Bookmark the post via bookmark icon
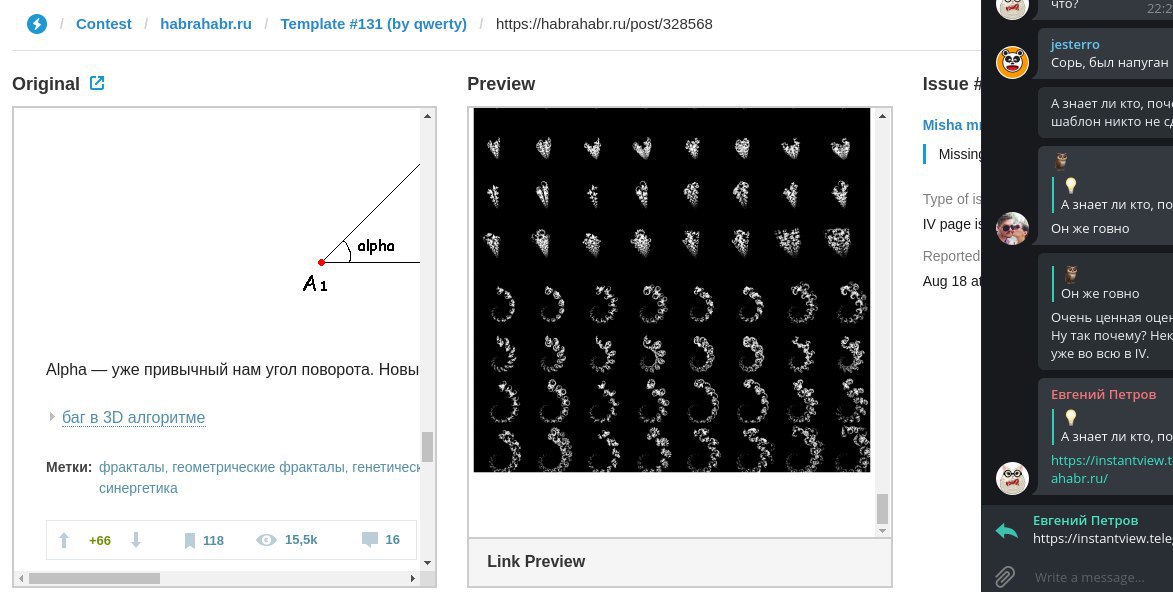This screenshot has height=592, width=1173. coord(190,540)
